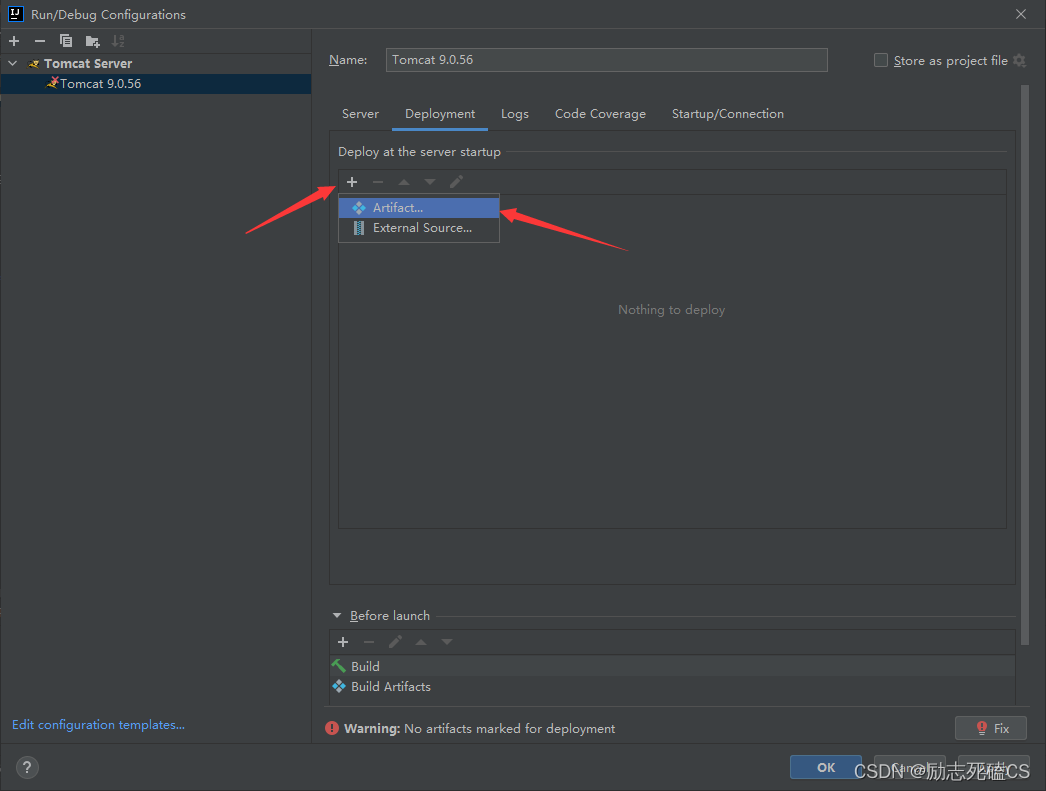Open Edit configuration templates link

[99, 725]
